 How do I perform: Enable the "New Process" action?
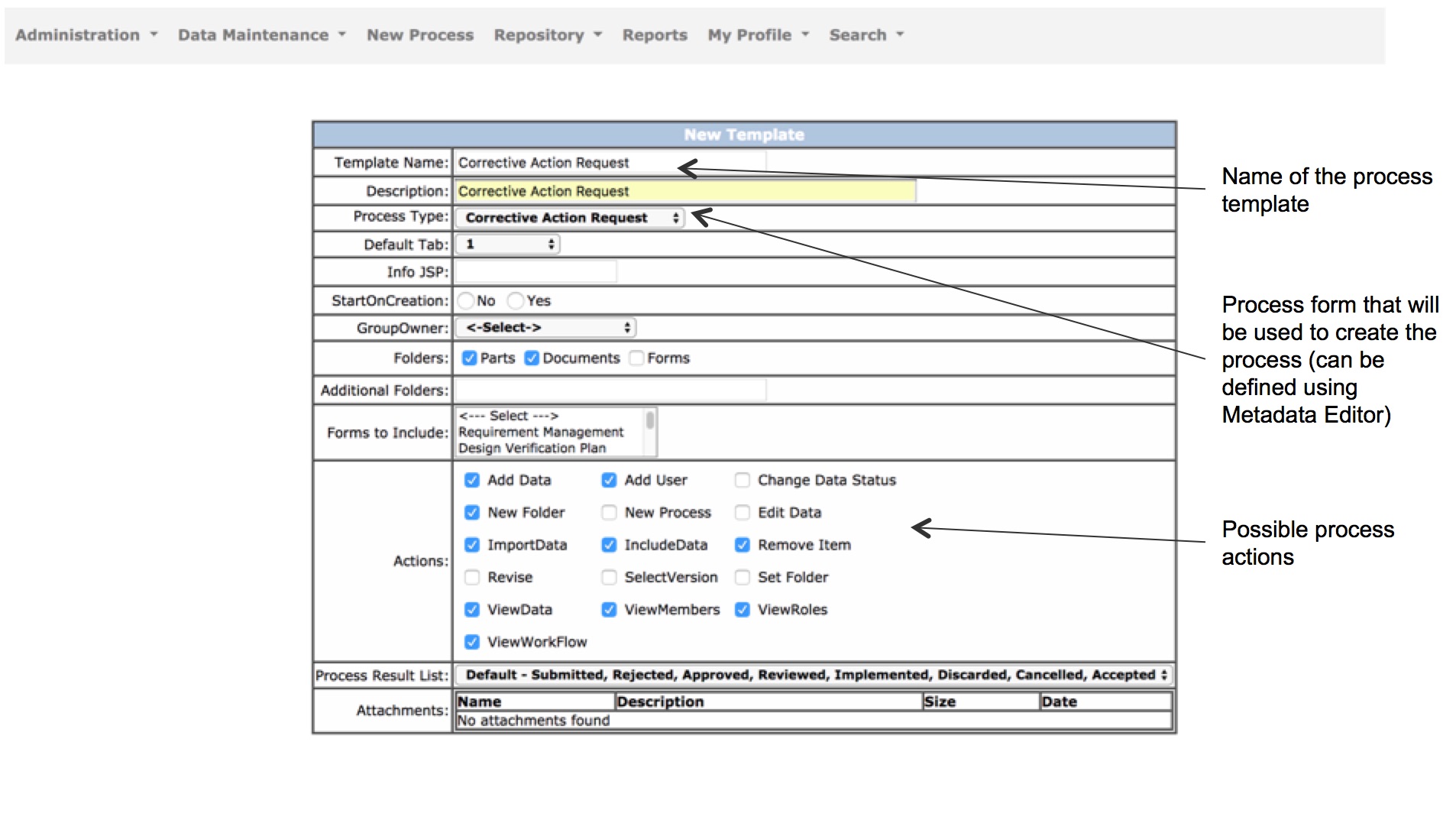coord(608,512)
